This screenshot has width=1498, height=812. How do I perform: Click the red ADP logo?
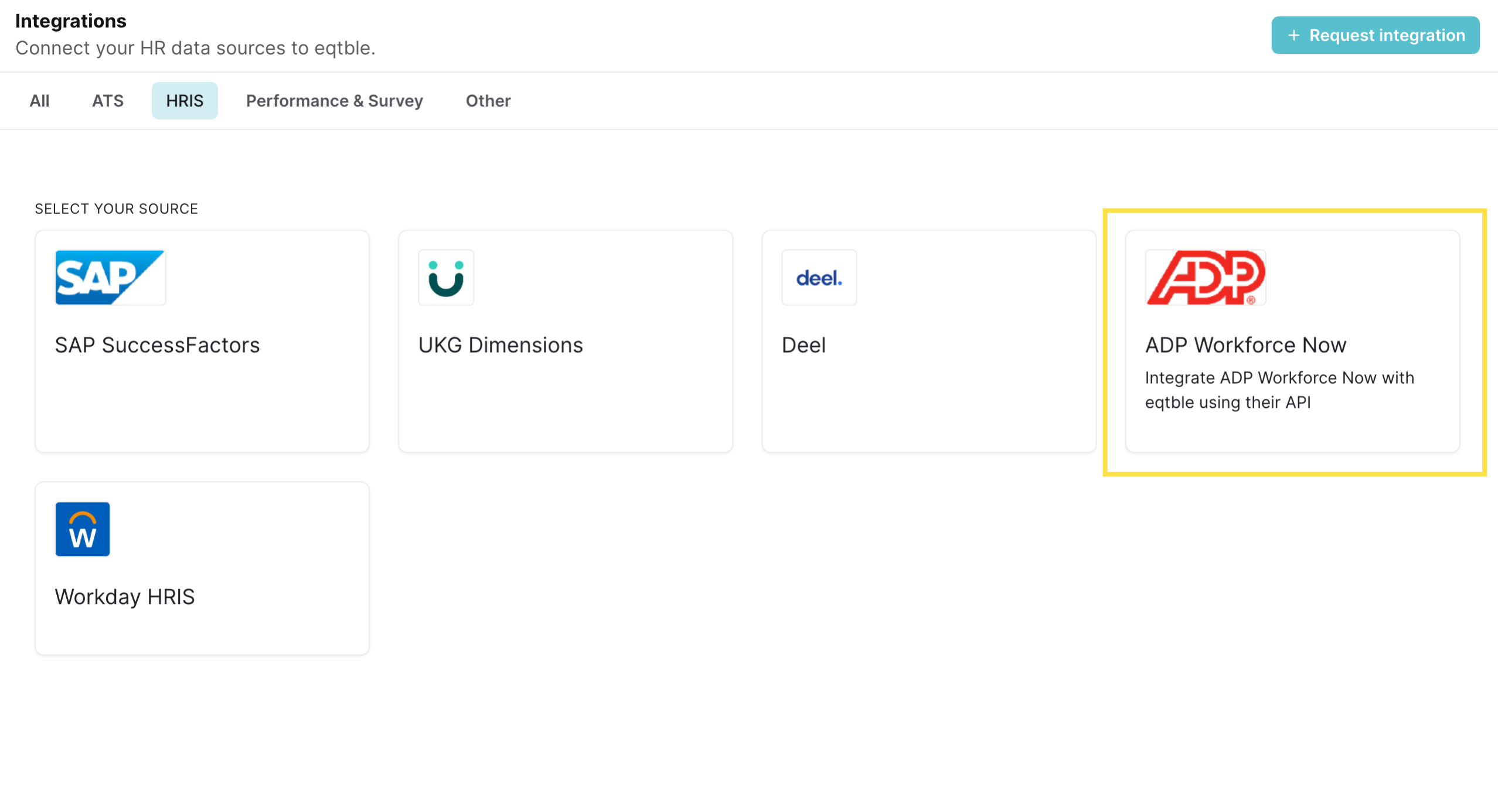click(x=1205, y=277)
